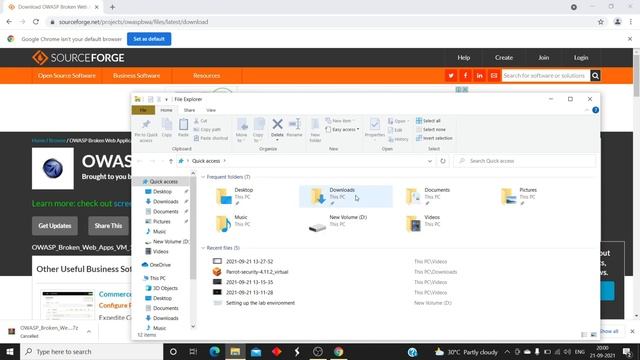Expand the address bar history dropdown

pyautogui.click(x=429, y=161)
